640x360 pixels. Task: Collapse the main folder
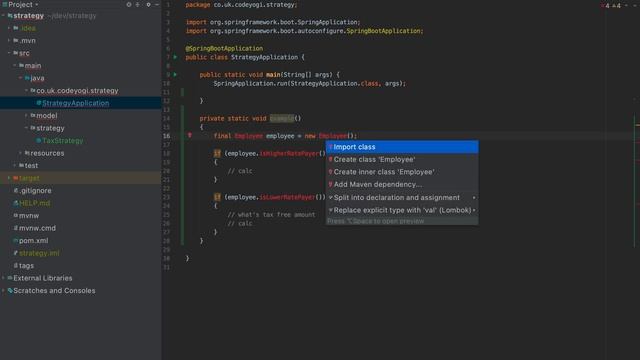point(15,65)
